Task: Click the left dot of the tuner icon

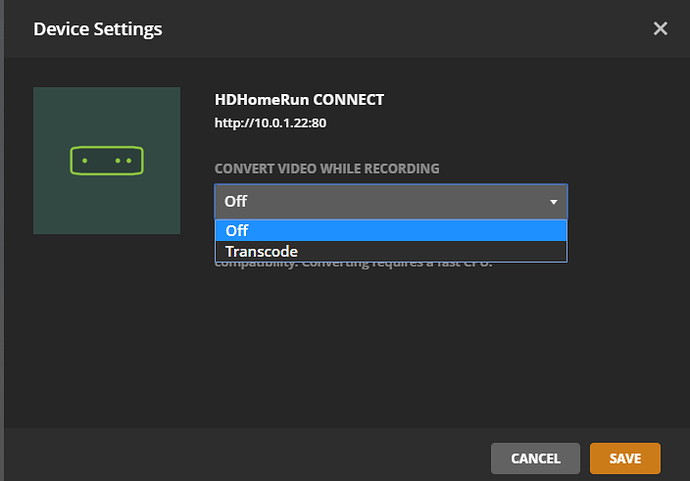Action: [x=85, y=161]
